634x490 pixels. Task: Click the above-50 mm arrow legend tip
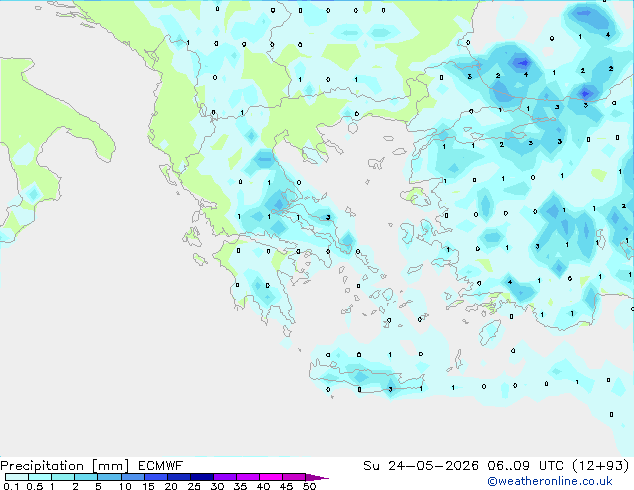tap(317, 477)
